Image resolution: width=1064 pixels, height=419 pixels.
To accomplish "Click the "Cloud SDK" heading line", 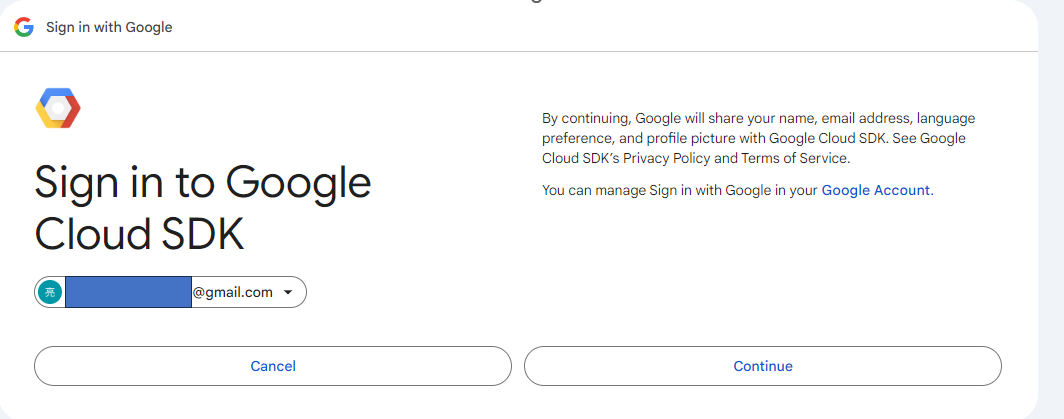I will coord(139,234).
